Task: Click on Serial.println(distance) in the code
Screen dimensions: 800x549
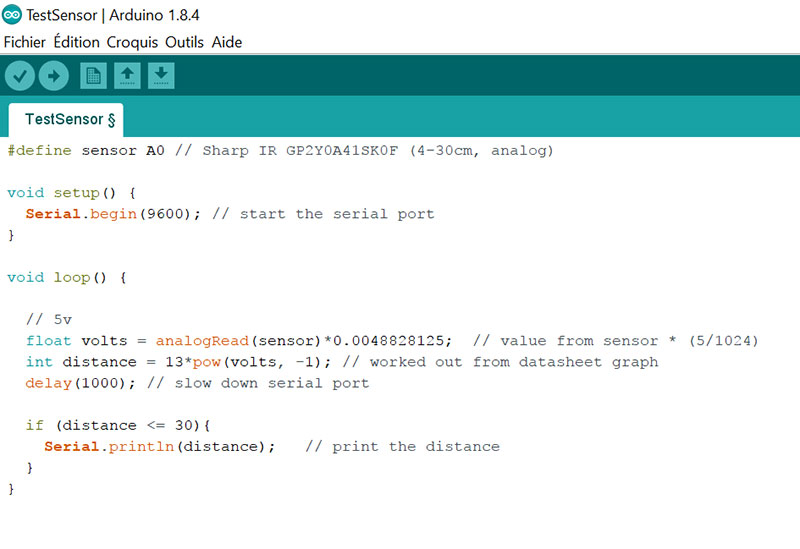Action: tap(159, 446)
